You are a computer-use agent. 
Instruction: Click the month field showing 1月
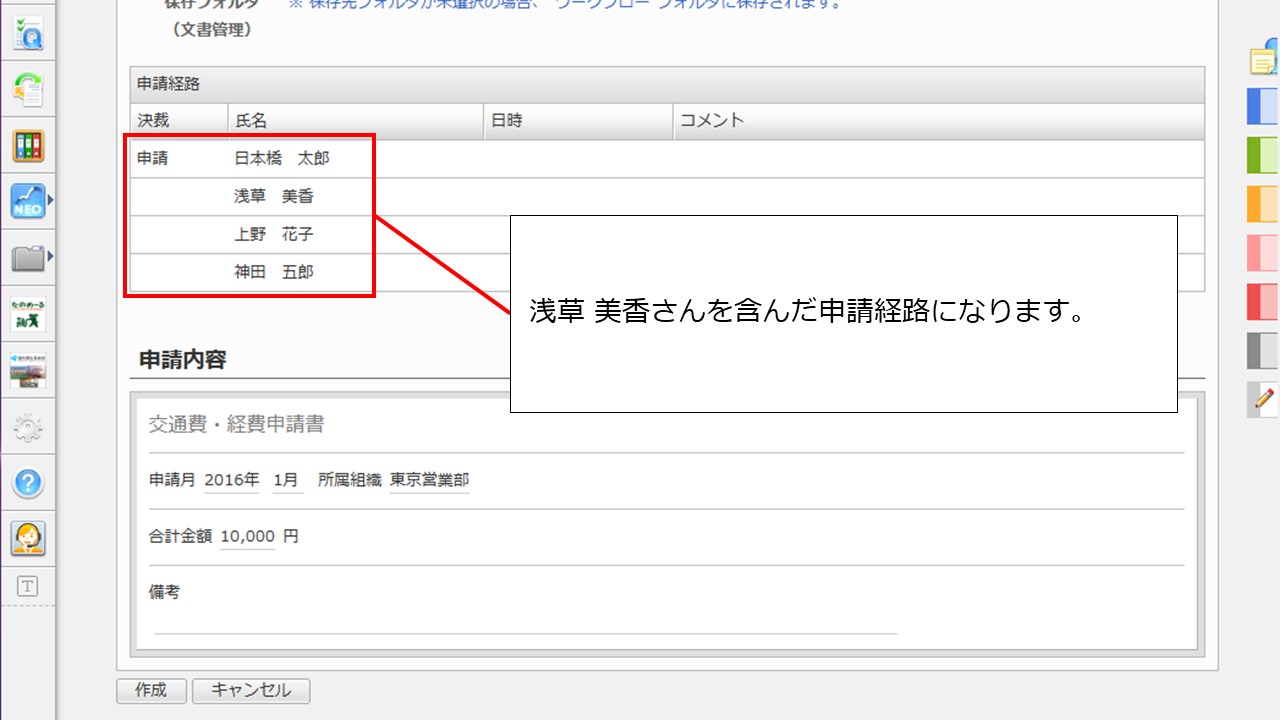point(287,480)
